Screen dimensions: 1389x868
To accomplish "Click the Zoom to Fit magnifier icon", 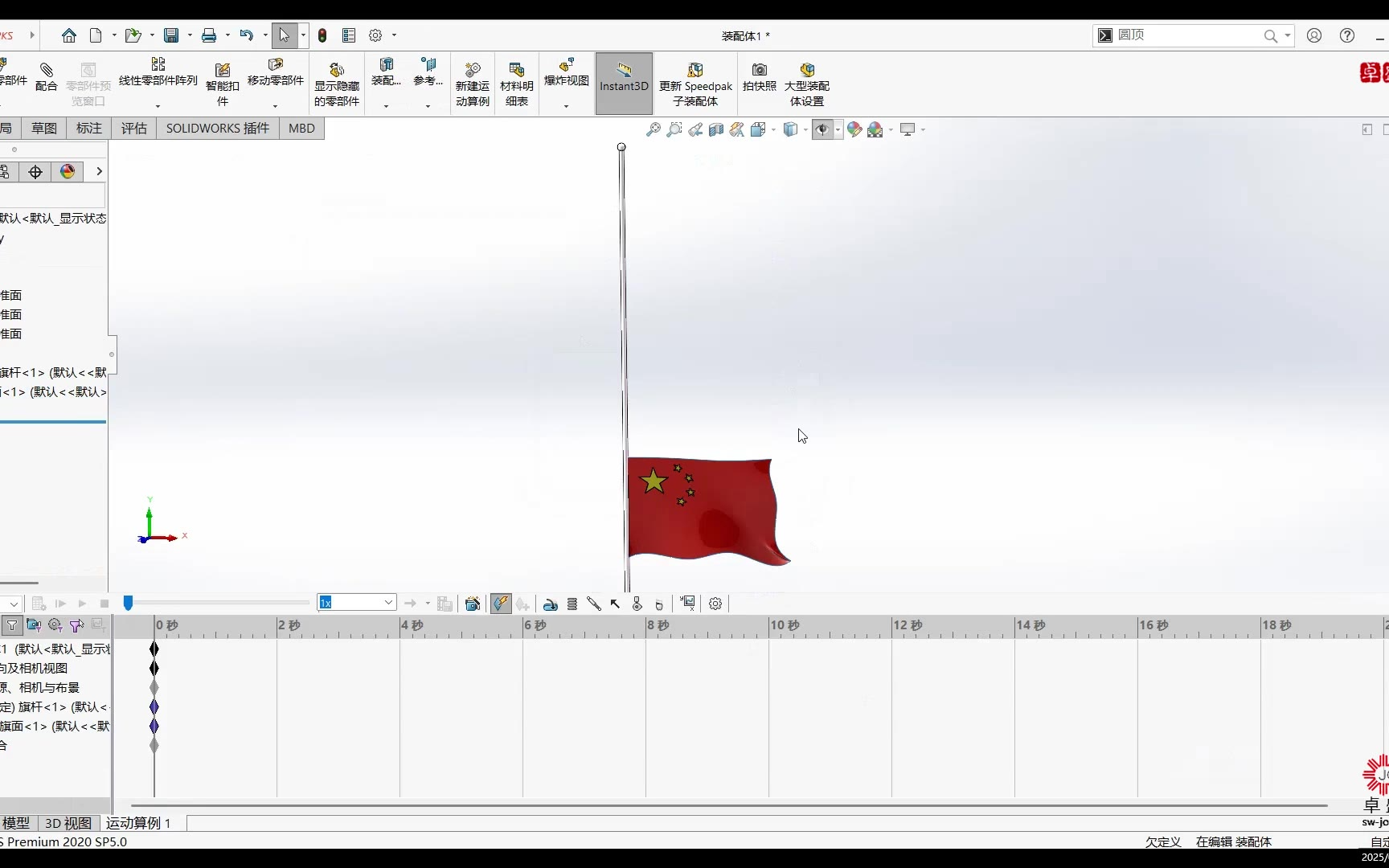I will [x=654, y=129].
